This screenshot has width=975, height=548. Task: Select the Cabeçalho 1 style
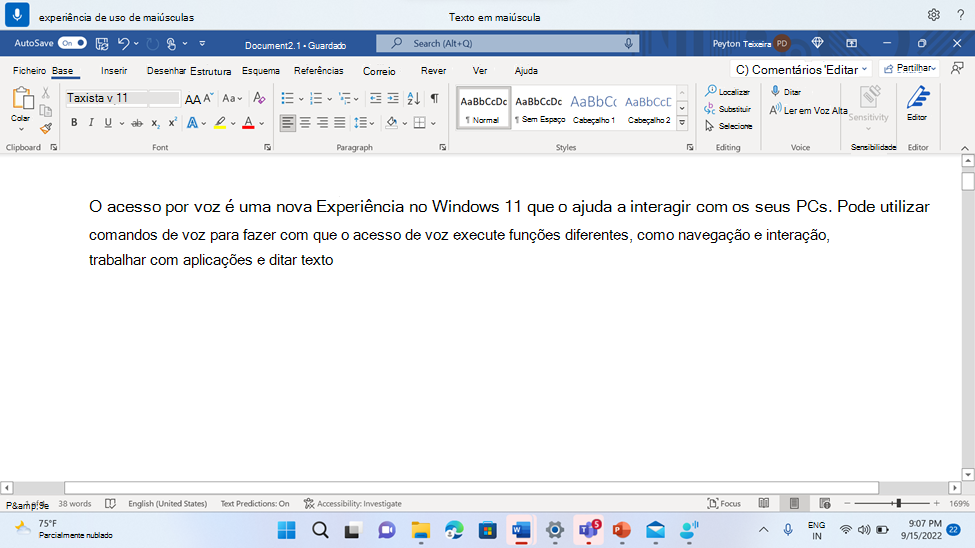(x=593, y=108)
